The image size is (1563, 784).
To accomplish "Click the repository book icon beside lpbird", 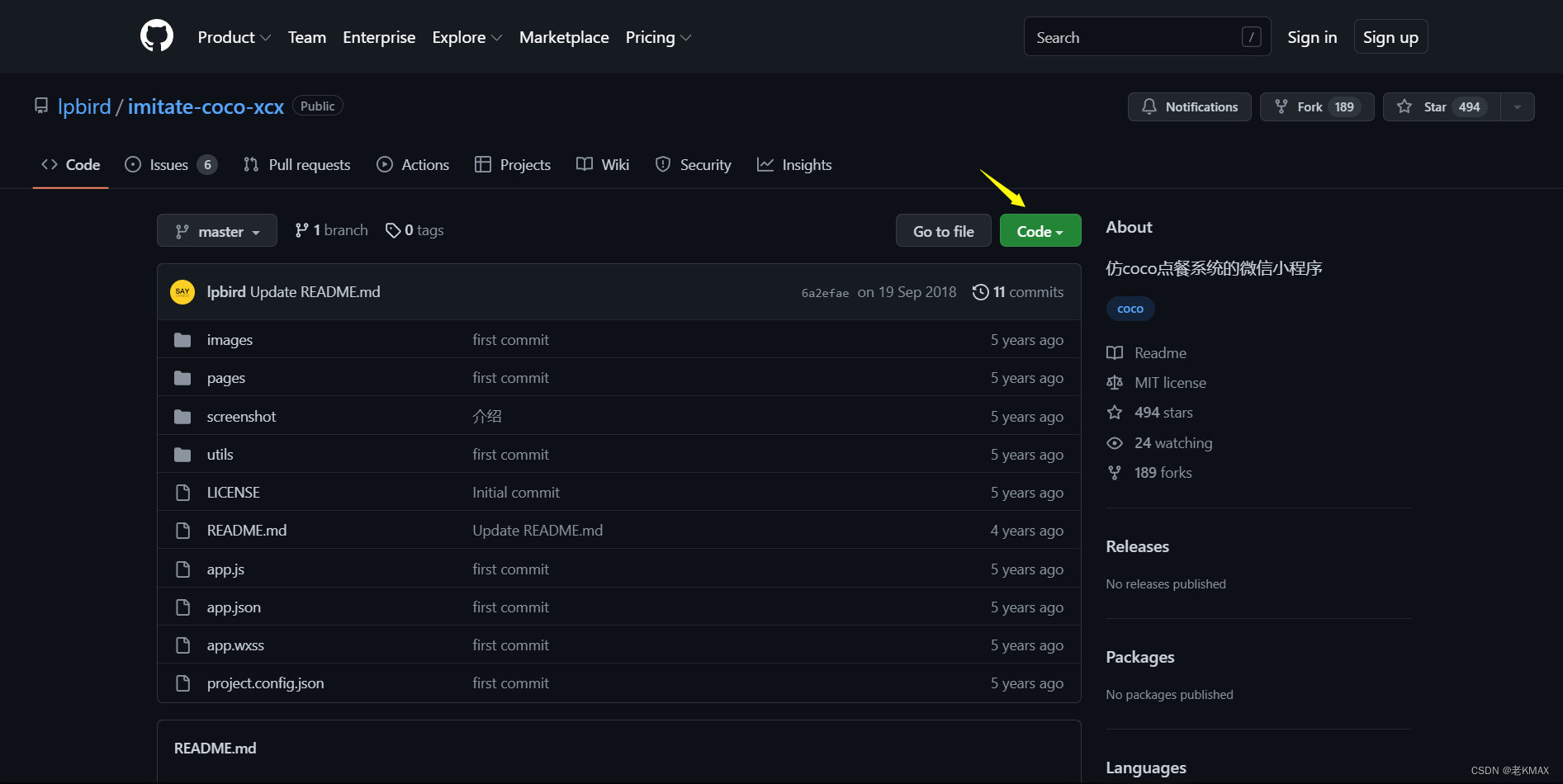I will click(x=41, y=106).
